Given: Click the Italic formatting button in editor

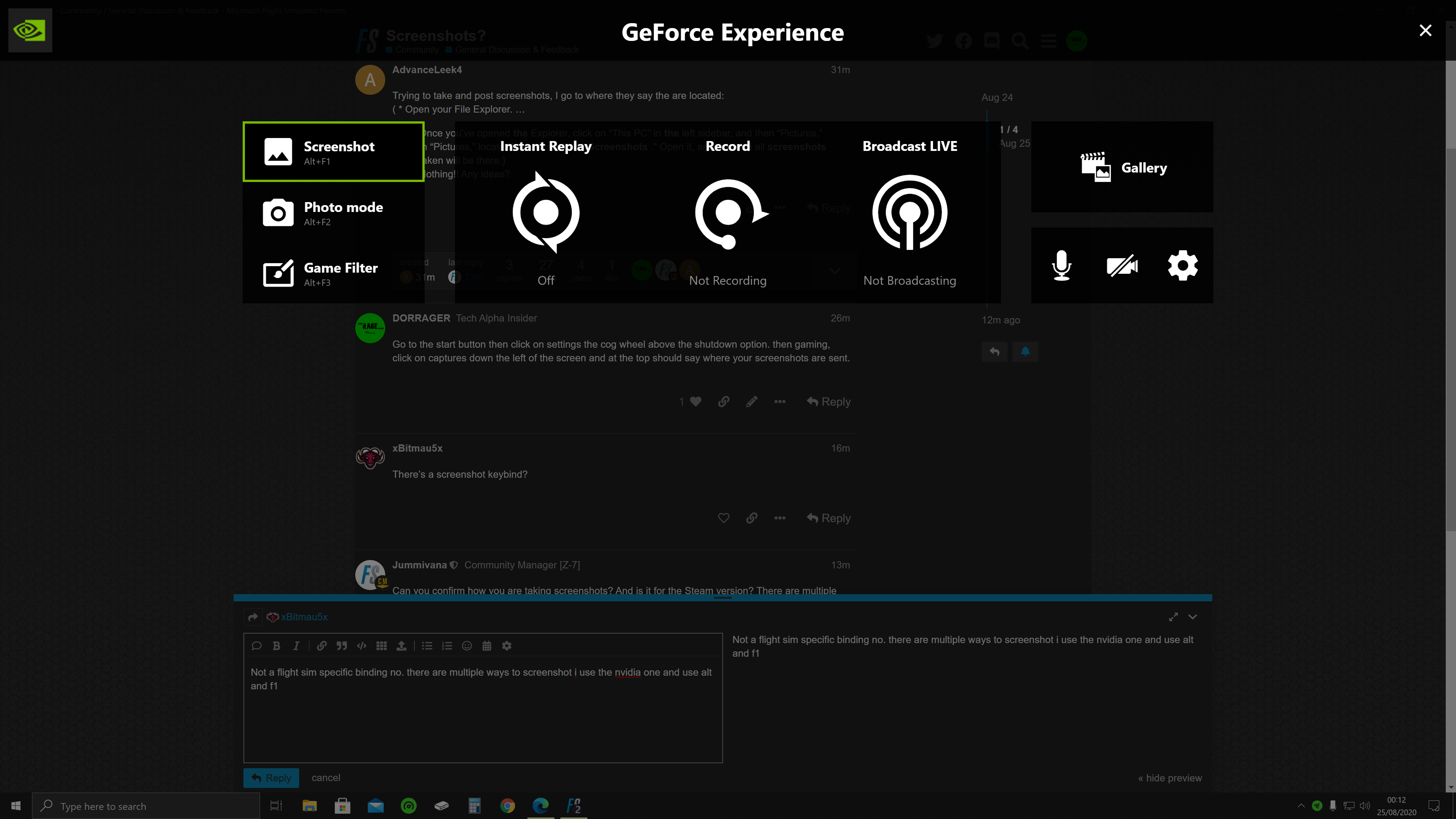Looking at the screenshot, I should coord(296,645).
